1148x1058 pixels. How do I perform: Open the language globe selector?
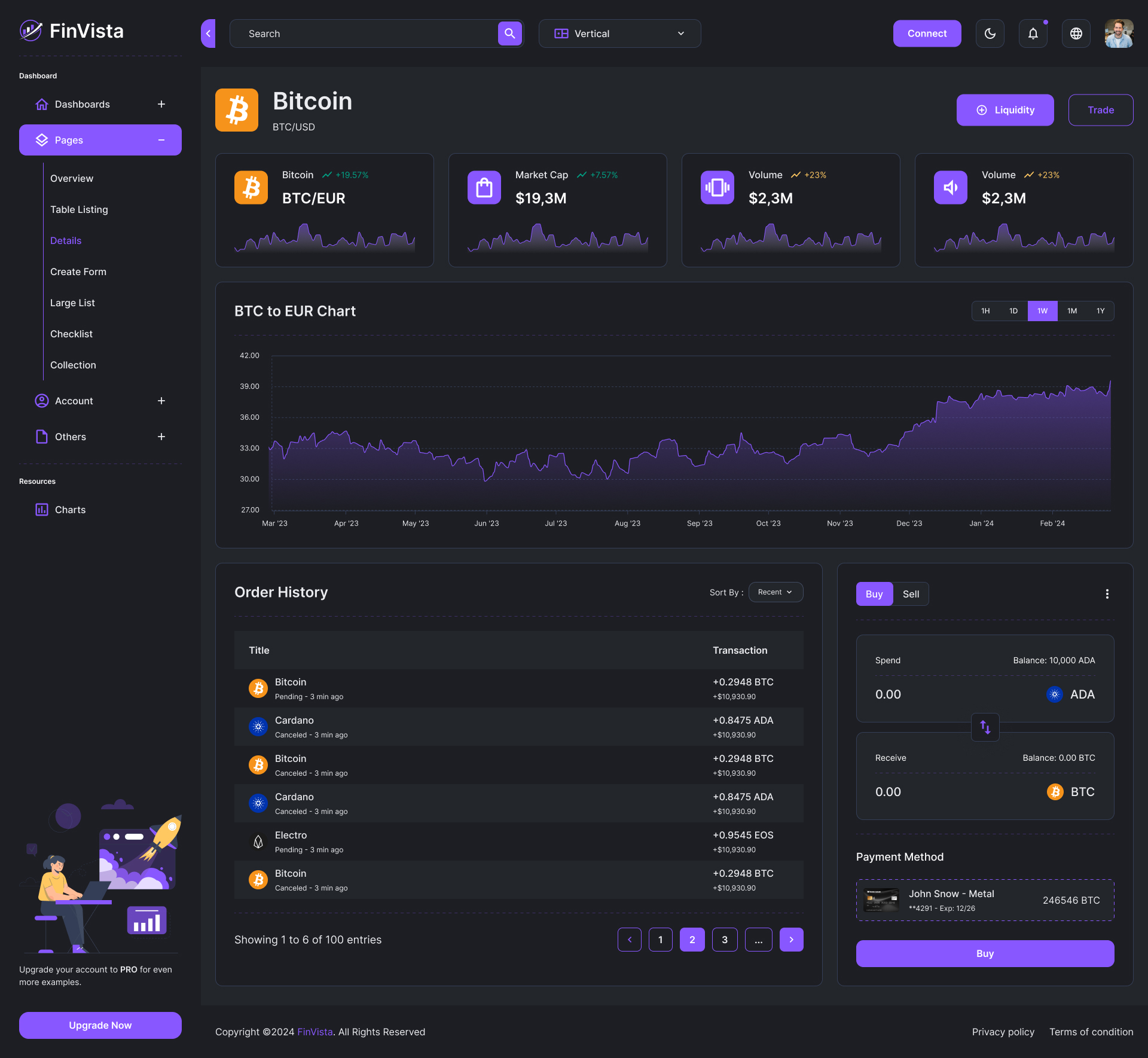(1076, 33)
